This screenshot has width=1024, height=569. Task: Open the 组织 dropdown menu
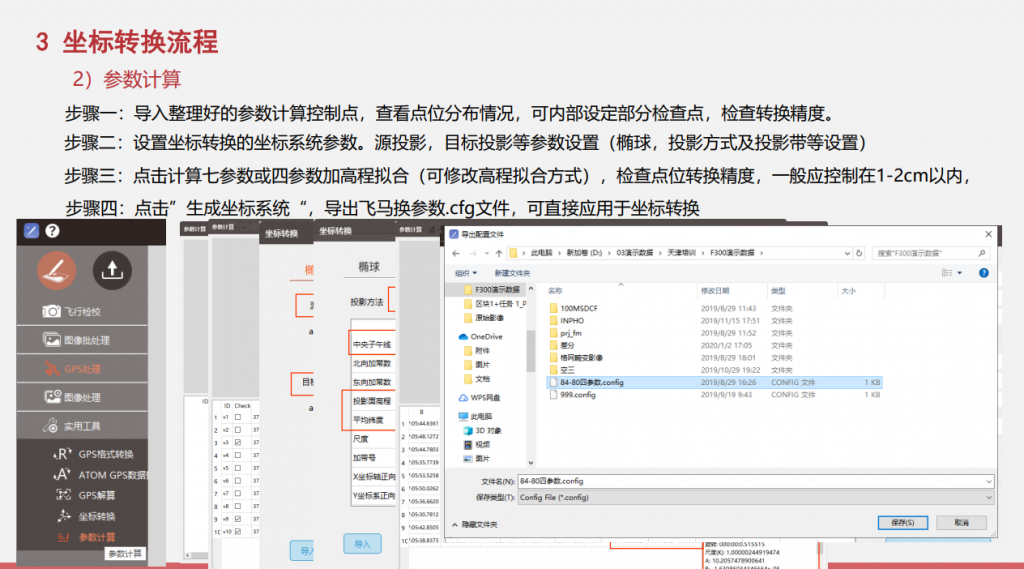tap(466, 273)
